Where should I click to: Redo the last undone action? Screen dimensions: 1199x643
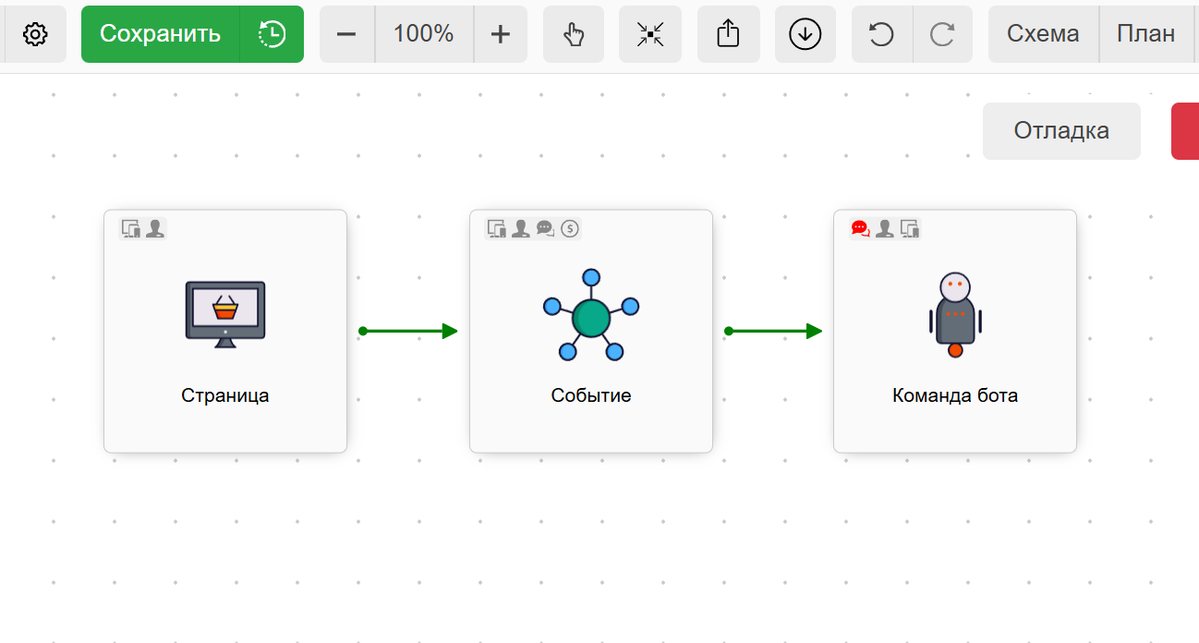tap(942, 34)
